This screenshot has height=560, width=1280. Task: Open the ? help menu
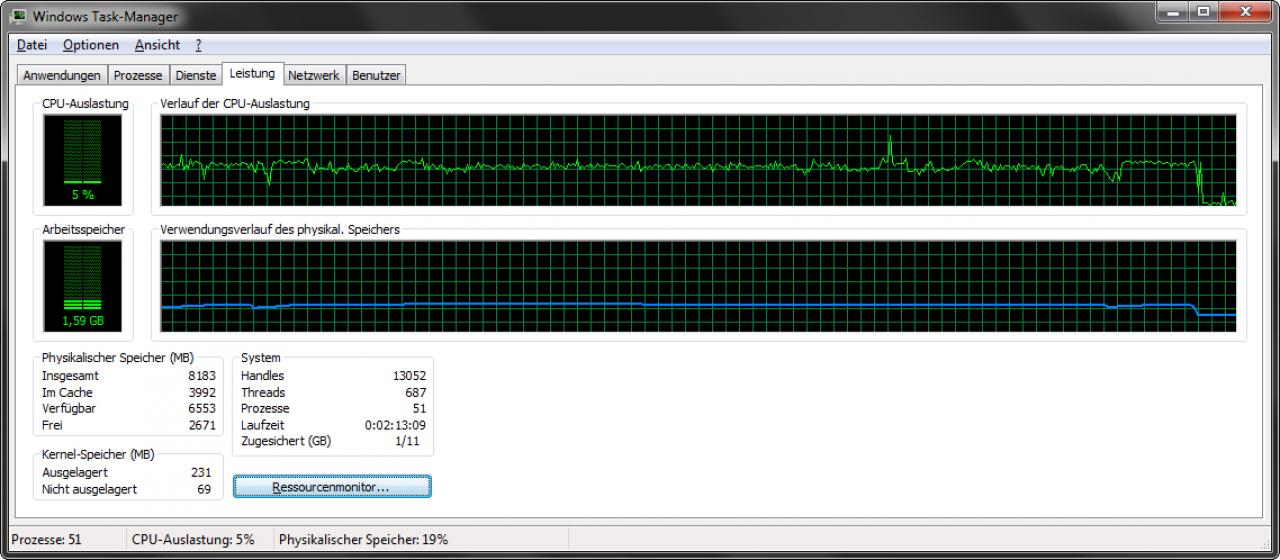[x=198, y=45]
